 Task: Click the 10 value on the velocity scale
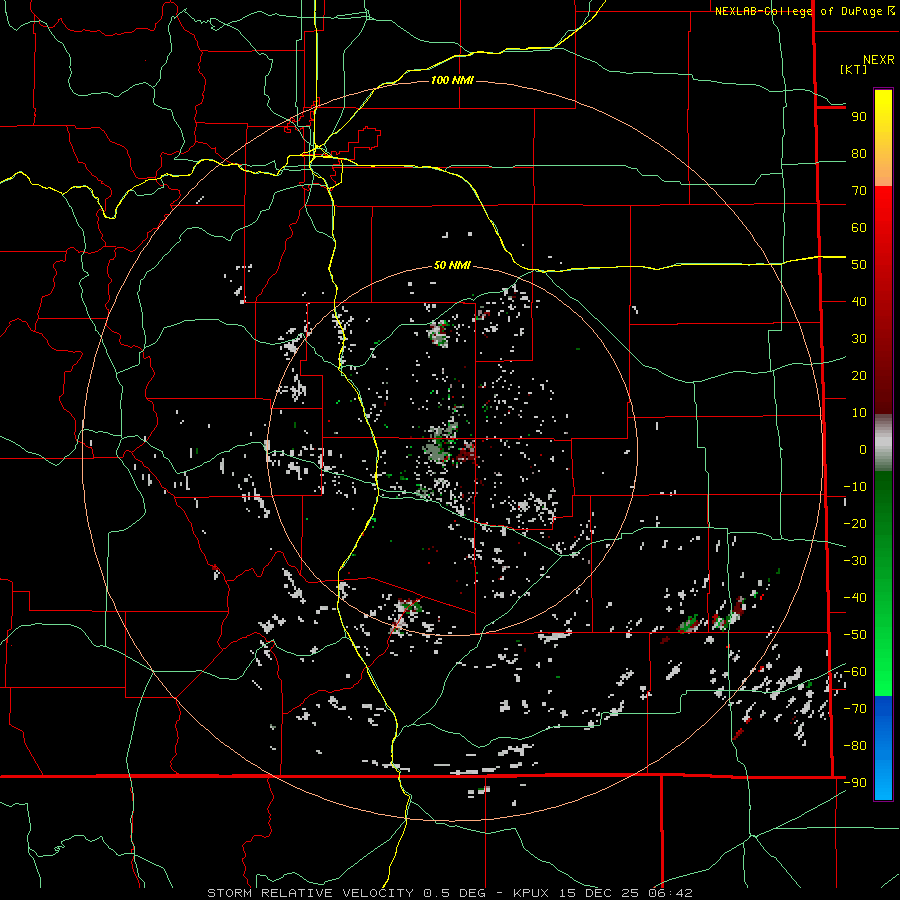click(x=859, y=413)
